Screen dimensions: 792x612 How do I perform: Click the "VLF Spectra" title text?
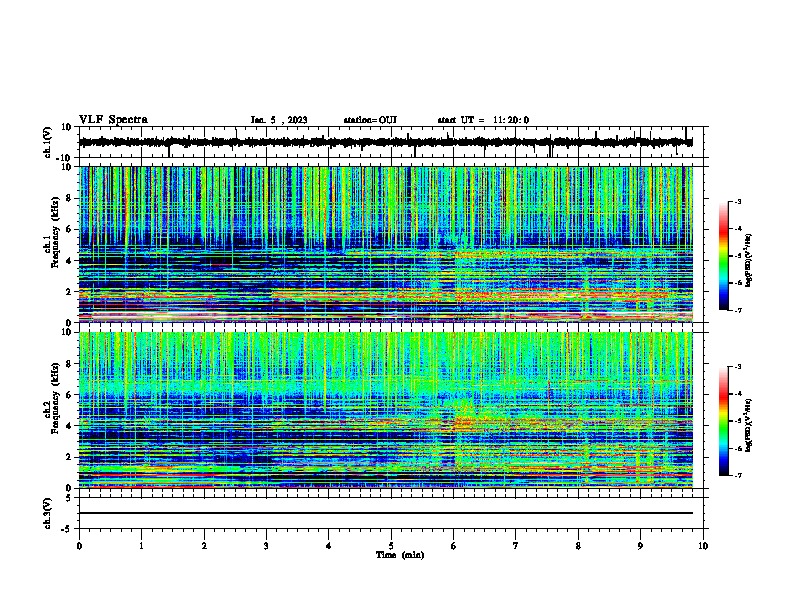pos(113,120)
